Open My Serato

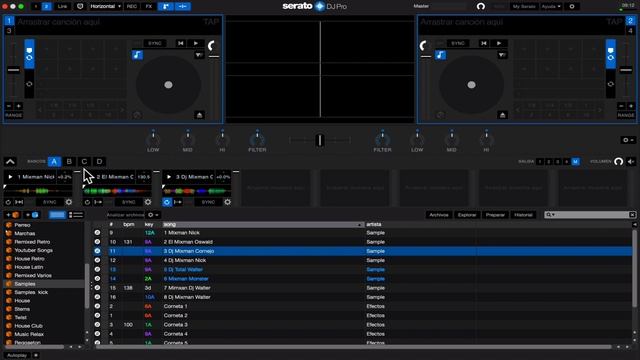pyautogui.click(x=524, y=7)
